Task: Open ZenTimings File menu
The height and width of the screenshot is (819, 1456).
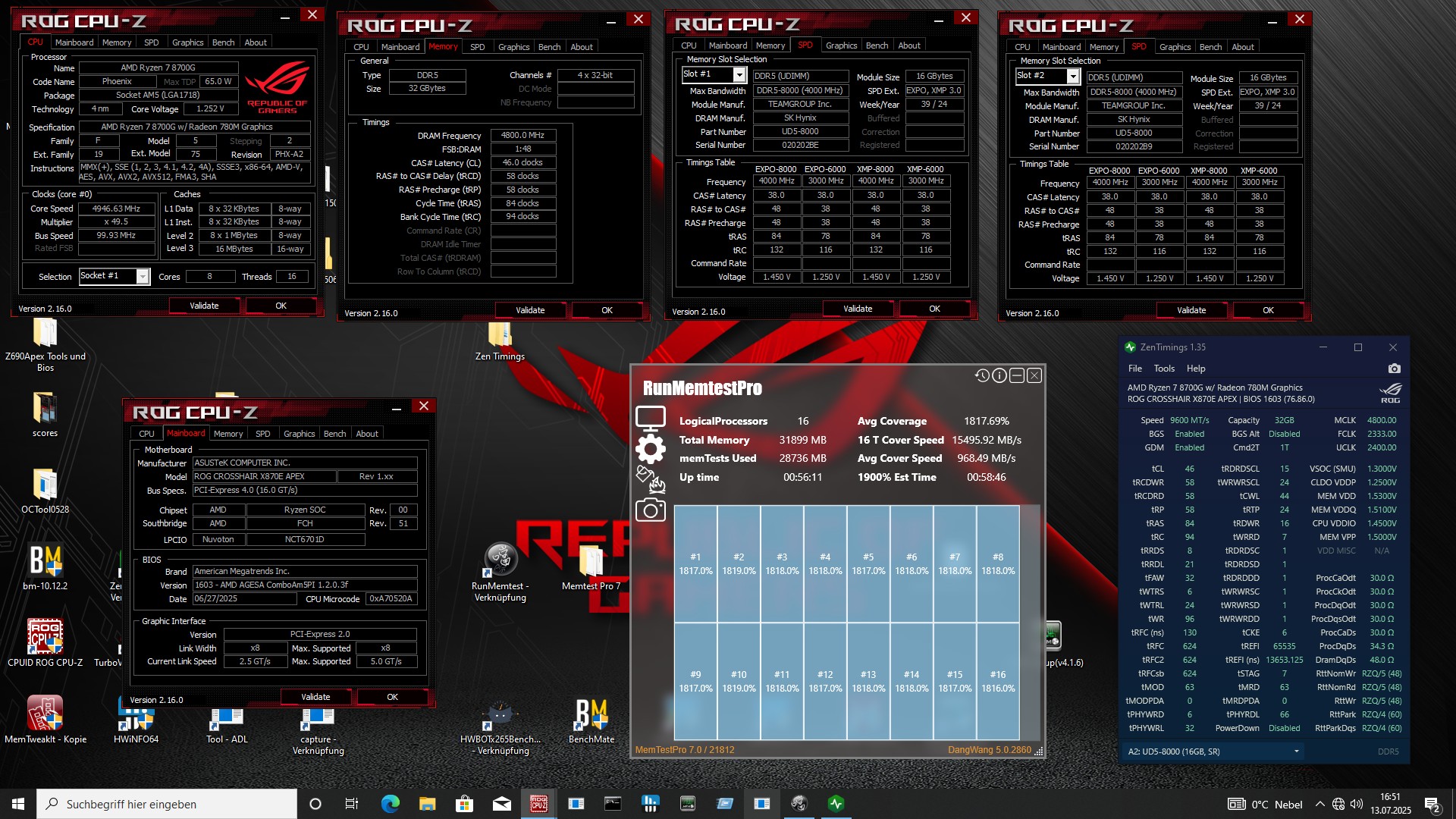Action: [x=1134, y=369]
